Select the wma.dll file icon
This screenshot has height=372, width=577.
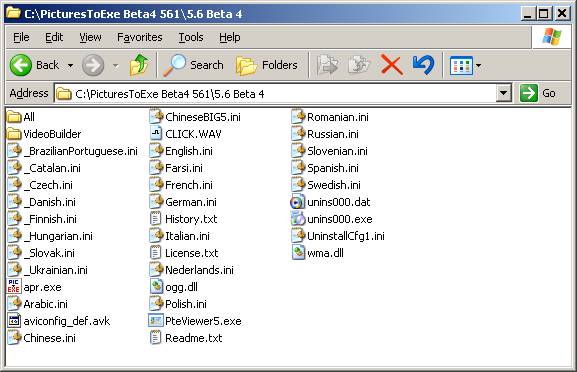point(298,253)
